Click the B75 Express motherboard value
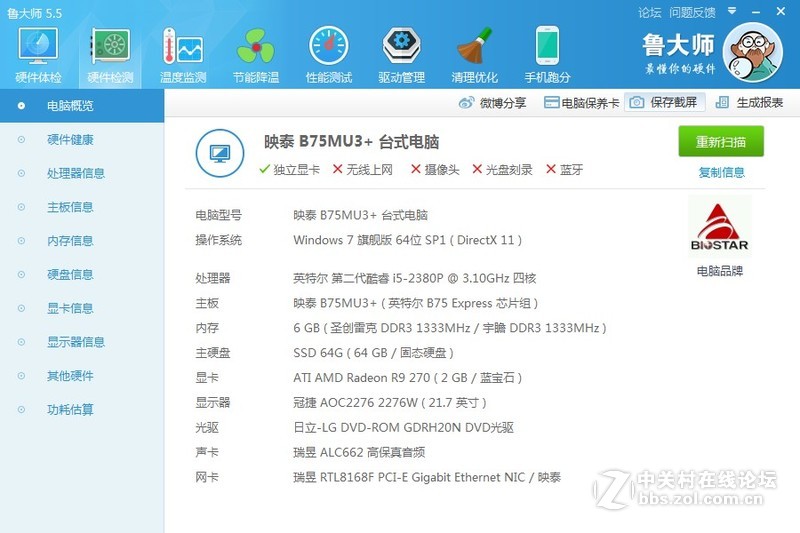 coord(415,303)
